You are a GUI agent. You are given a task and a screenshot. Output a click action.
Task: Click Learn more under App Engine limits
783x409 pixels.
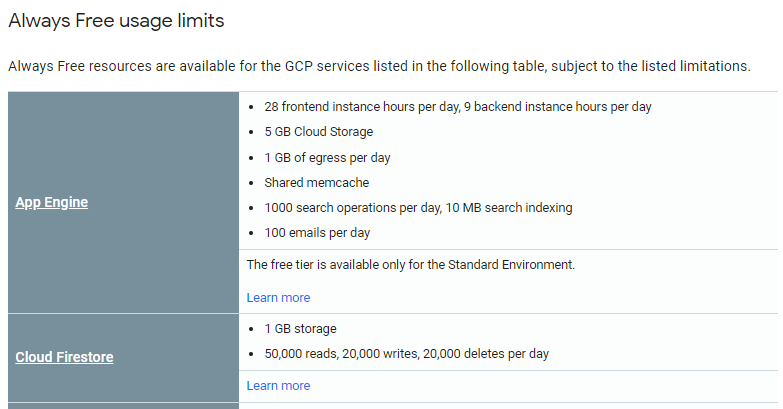click(x=278, y=298)
